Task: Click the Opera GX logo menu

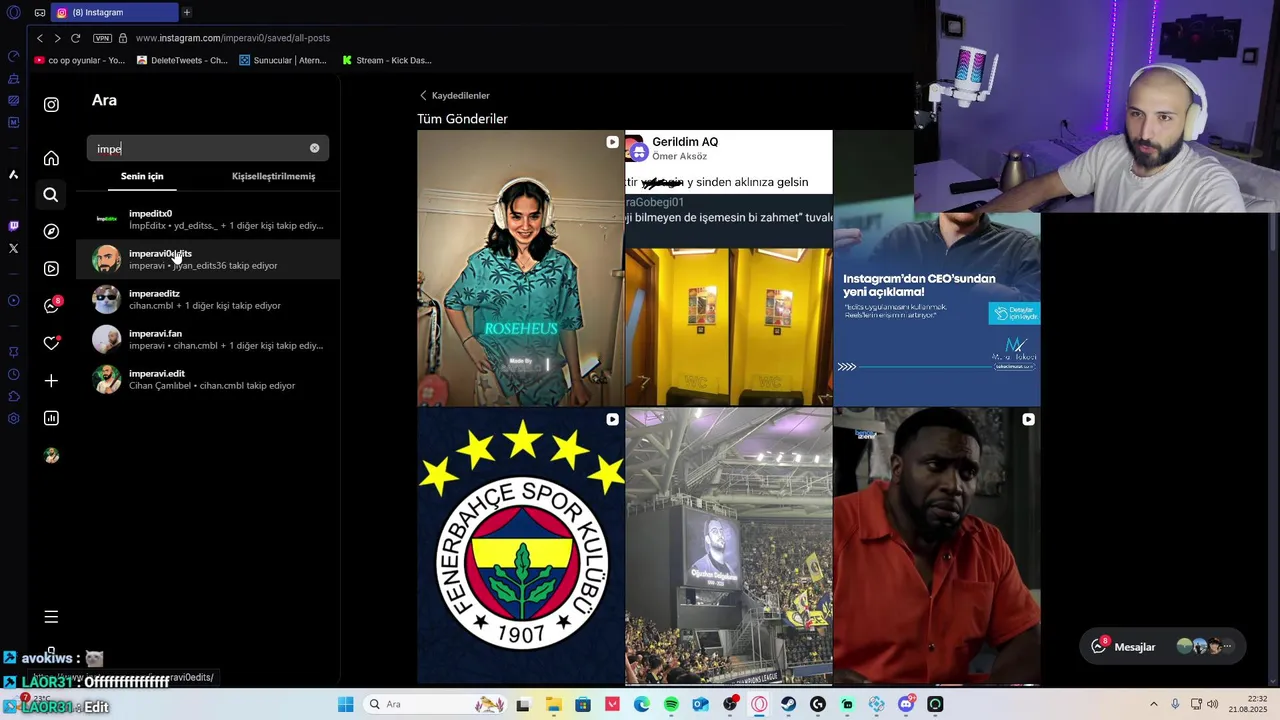Action: click(13, 12)
